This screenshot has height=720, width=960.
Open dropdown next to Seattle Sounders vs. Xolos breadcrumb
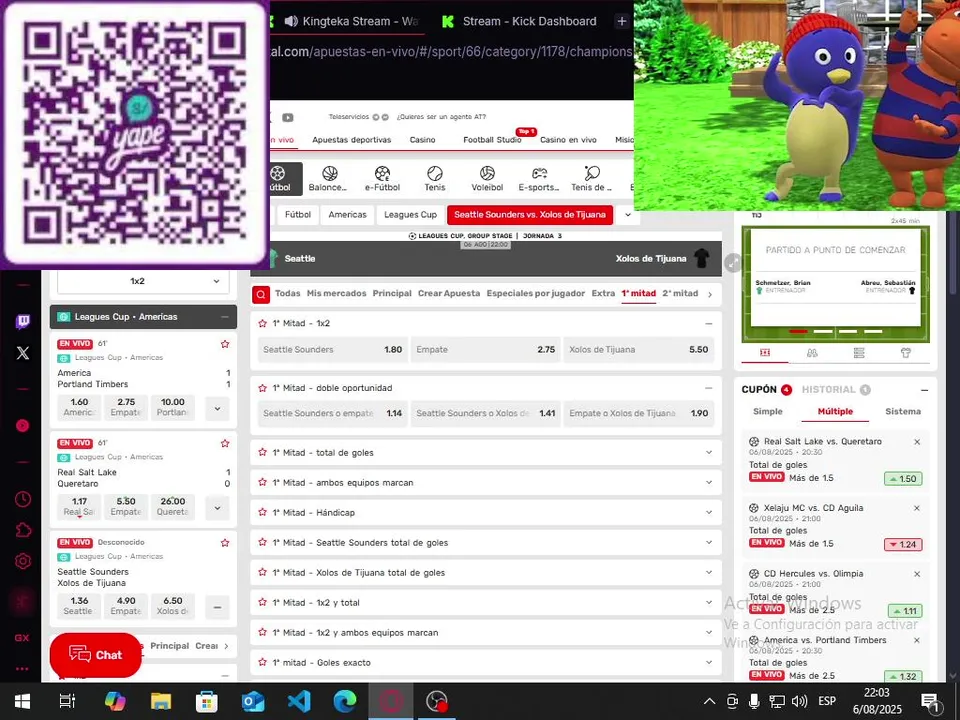click(x=628, y=215)
